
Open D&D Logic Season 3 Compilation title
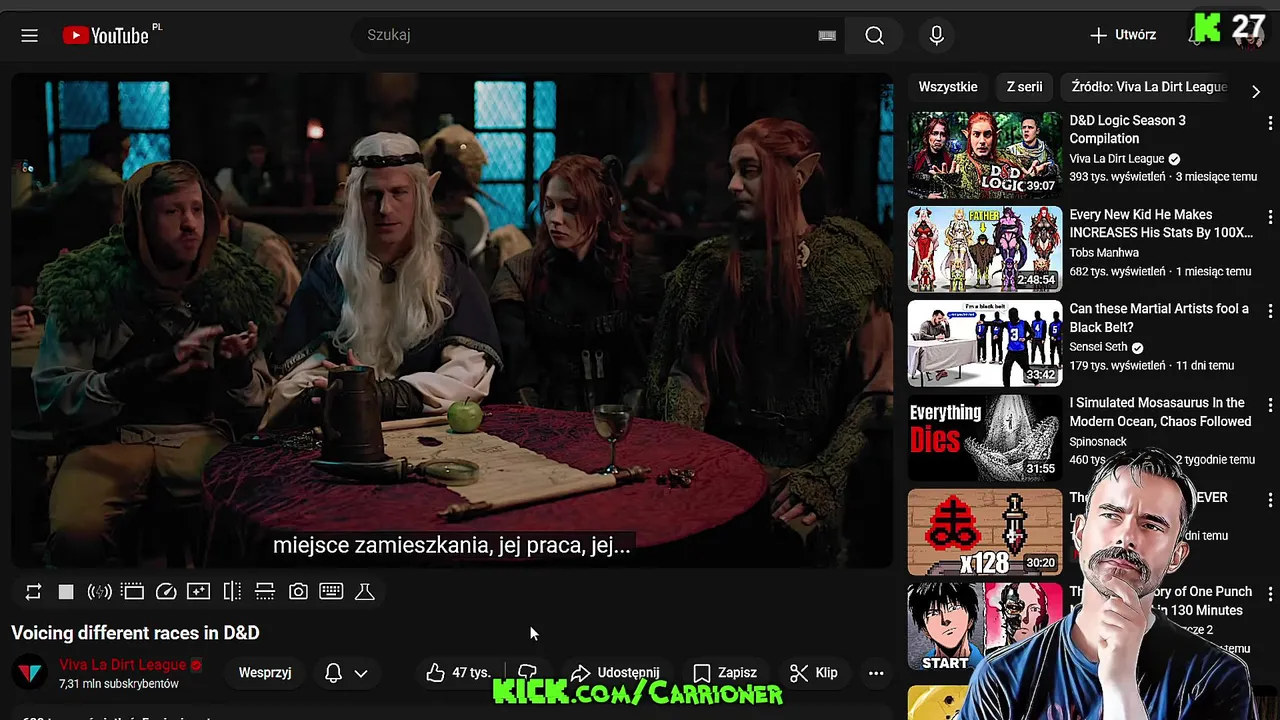click(1128, 129)
